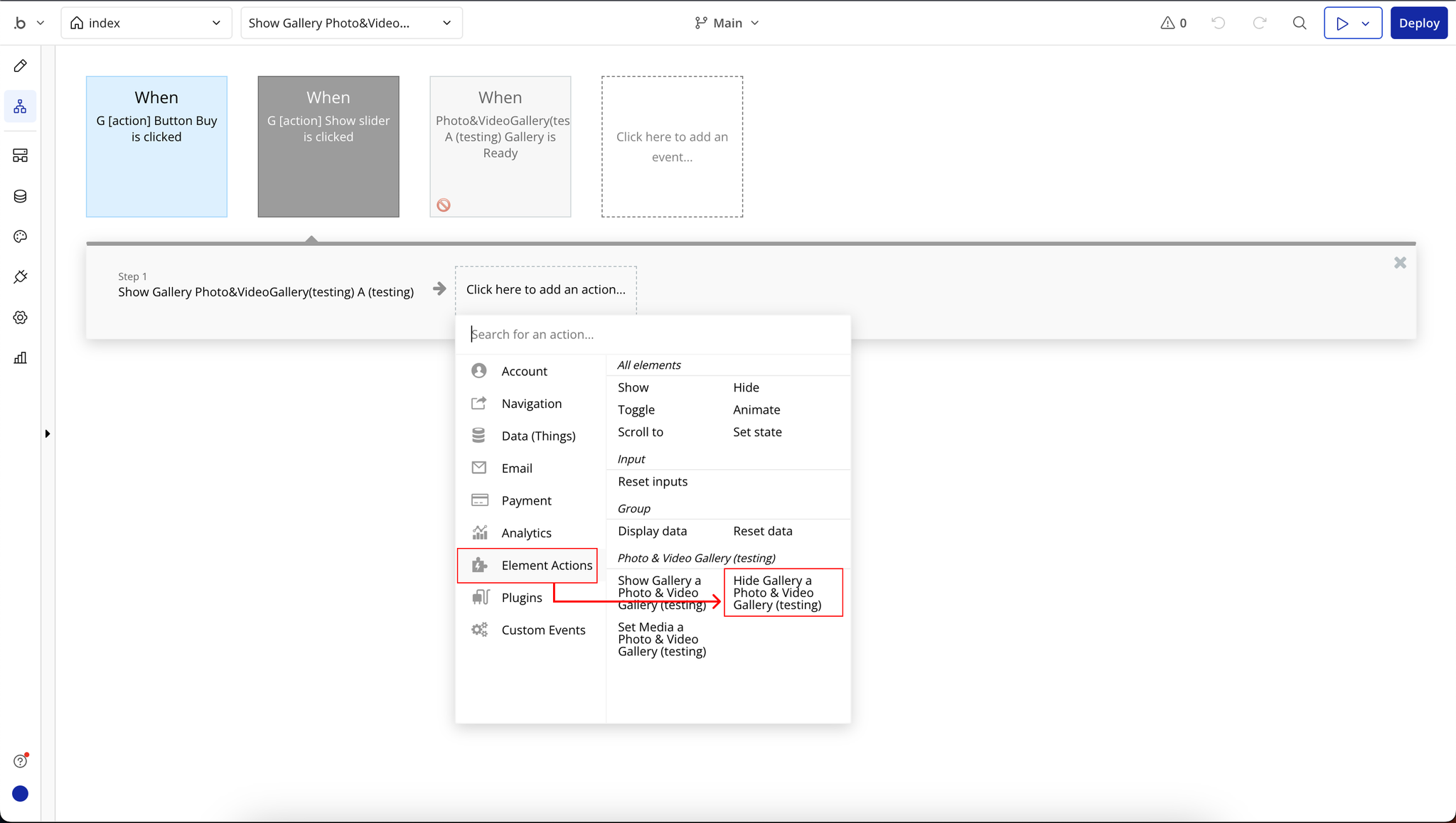Expand the Main branch dropdown
The width and height of the screenshot is (1456, 823).
click(727, 23)
